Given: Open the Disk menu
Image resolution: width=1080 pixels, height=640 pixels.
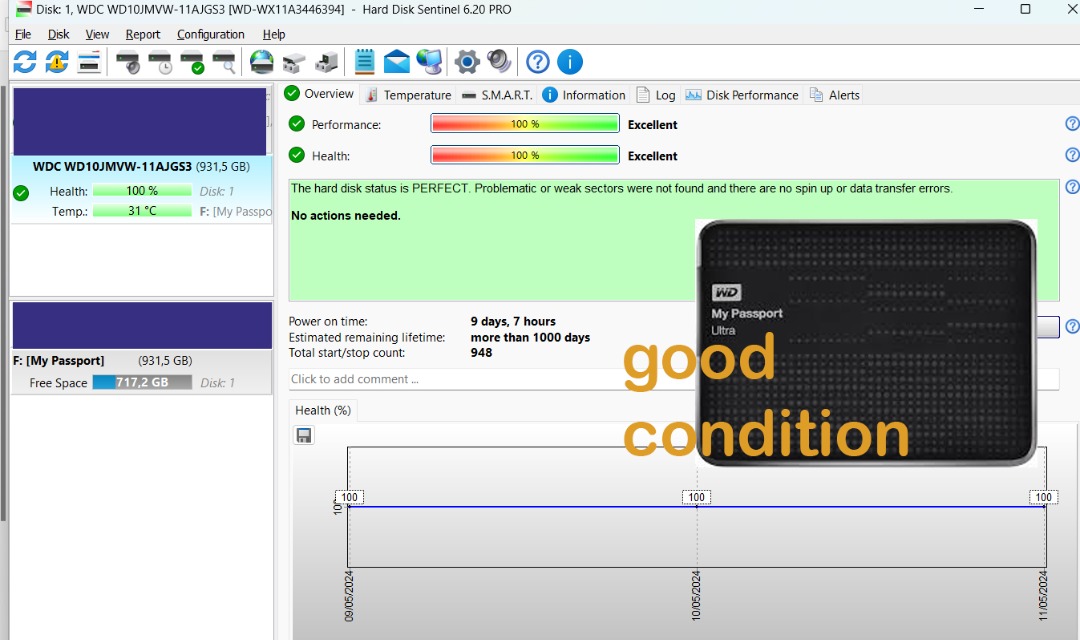Looking at the screenshot, I should click(58, 34).
